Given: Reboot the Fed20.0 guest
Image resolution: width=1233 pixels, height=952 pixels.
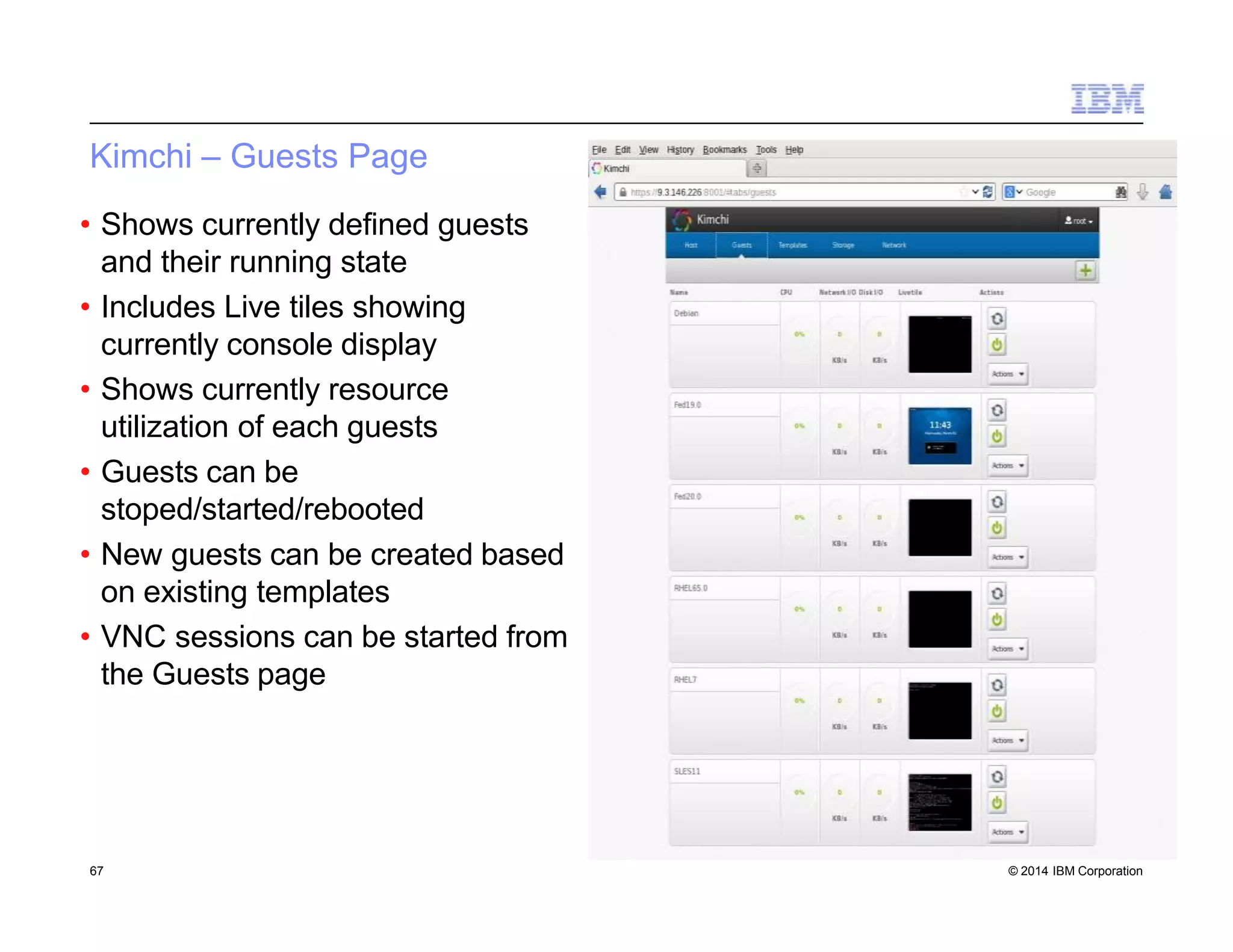Looking at the screenshot, I should tap(997, 502).
